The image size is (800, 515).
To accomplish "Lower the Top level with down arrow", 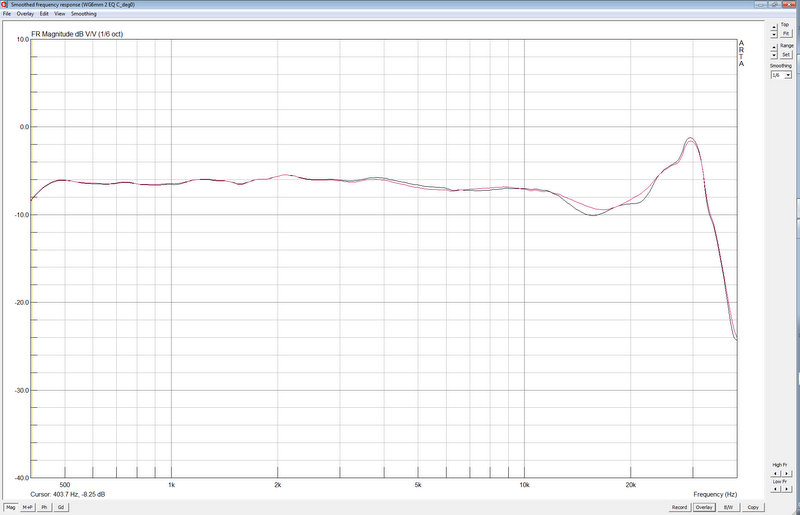I will tap(774, 34).
